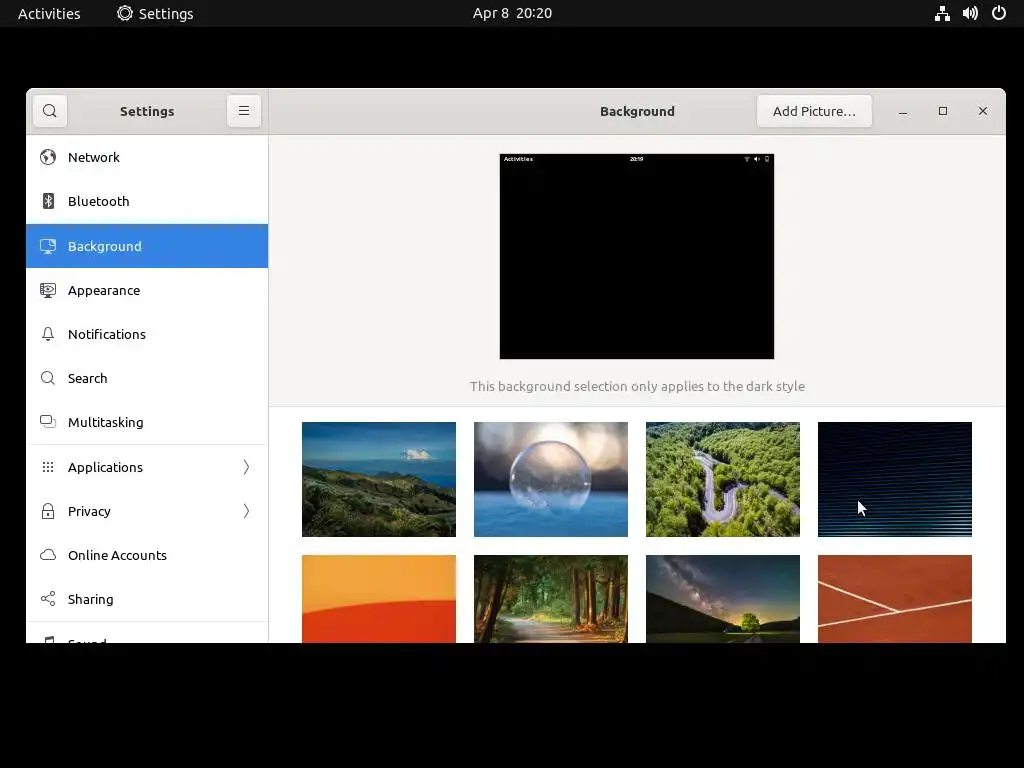1024x768 pixels.
Task: Click the Notifications bell icon
Action: pyautogui.click(x=48, y=334)
